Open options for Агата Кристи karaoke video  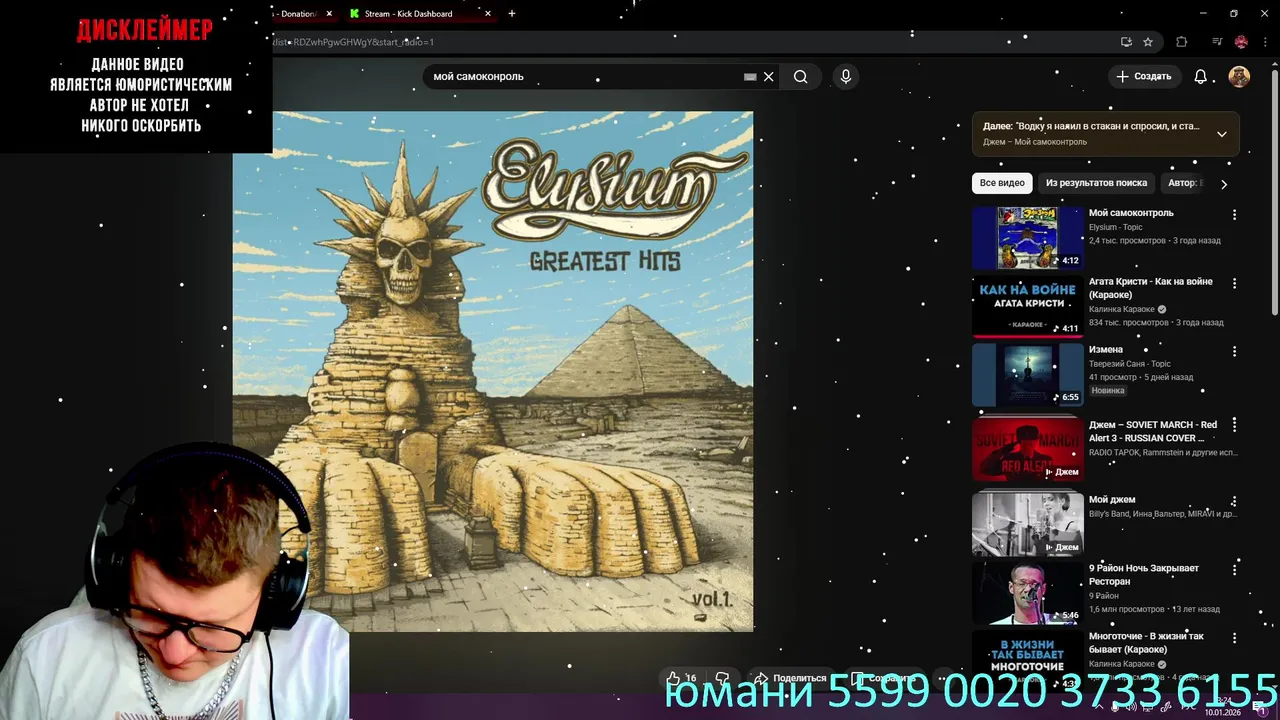(x=1234, y=284)
